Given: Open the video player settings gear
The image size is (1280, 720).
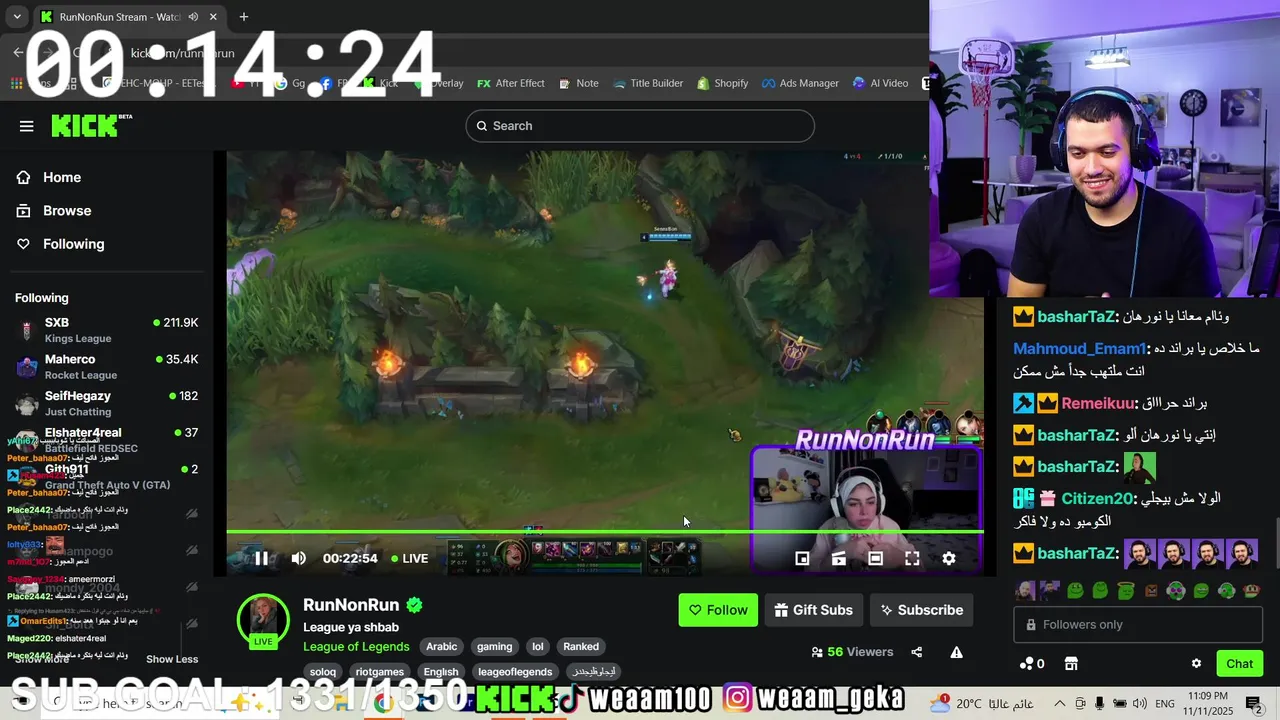Looking at the screenshot, I should (949, 559).
